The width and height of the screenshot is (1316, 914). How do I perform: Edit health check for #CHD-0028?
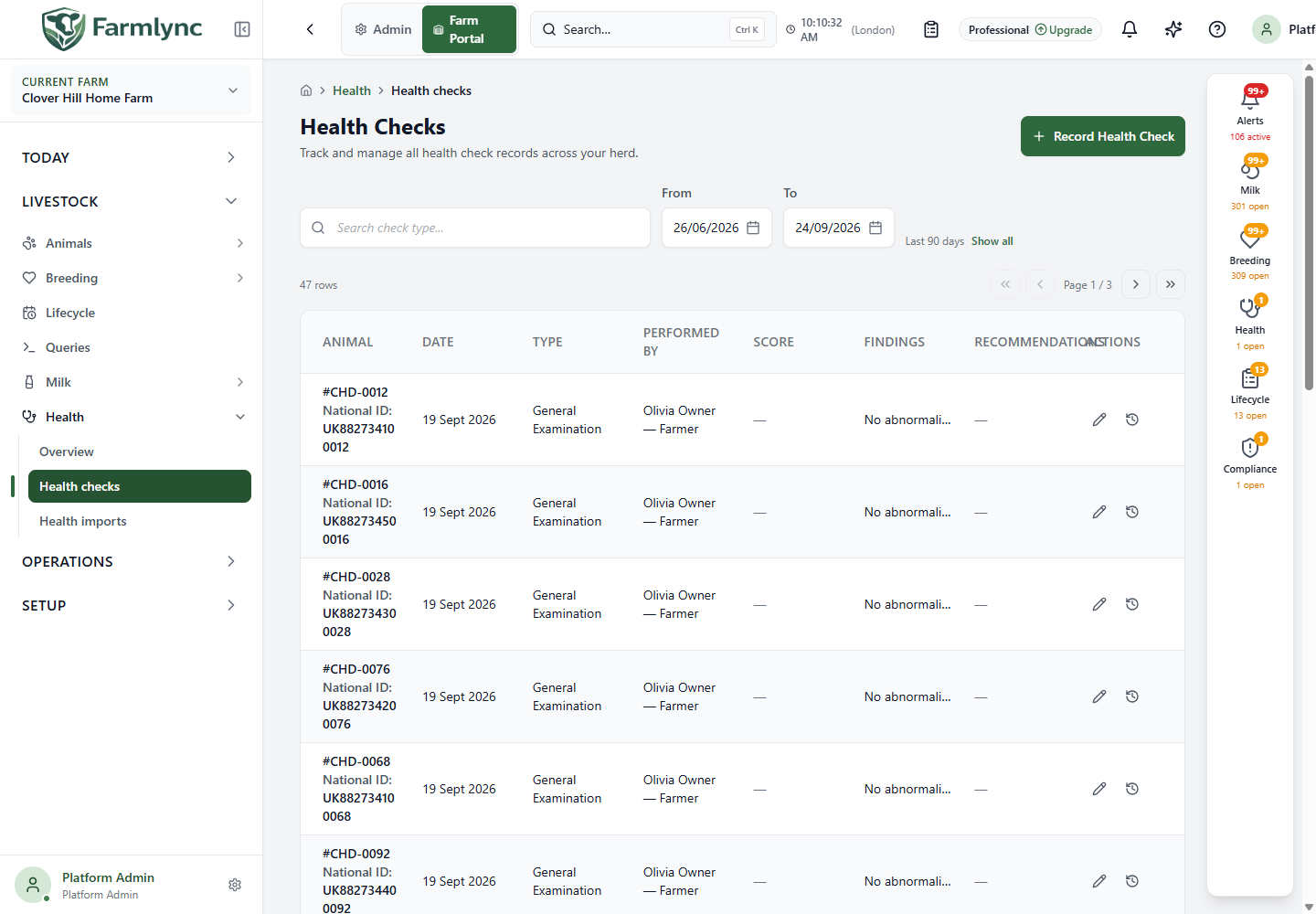(1099, 604)
